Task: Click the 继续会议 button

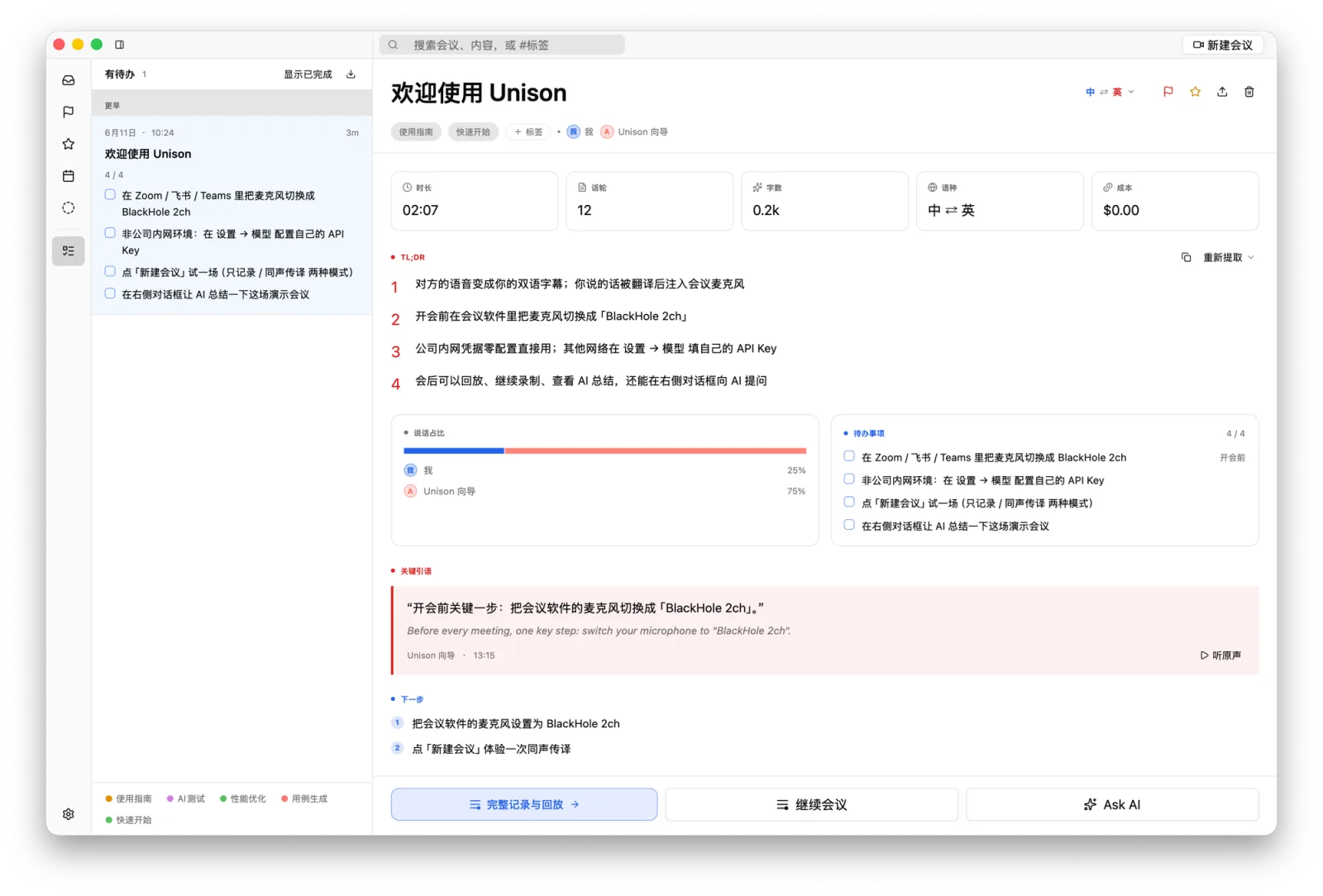Action: pos(811,804)
